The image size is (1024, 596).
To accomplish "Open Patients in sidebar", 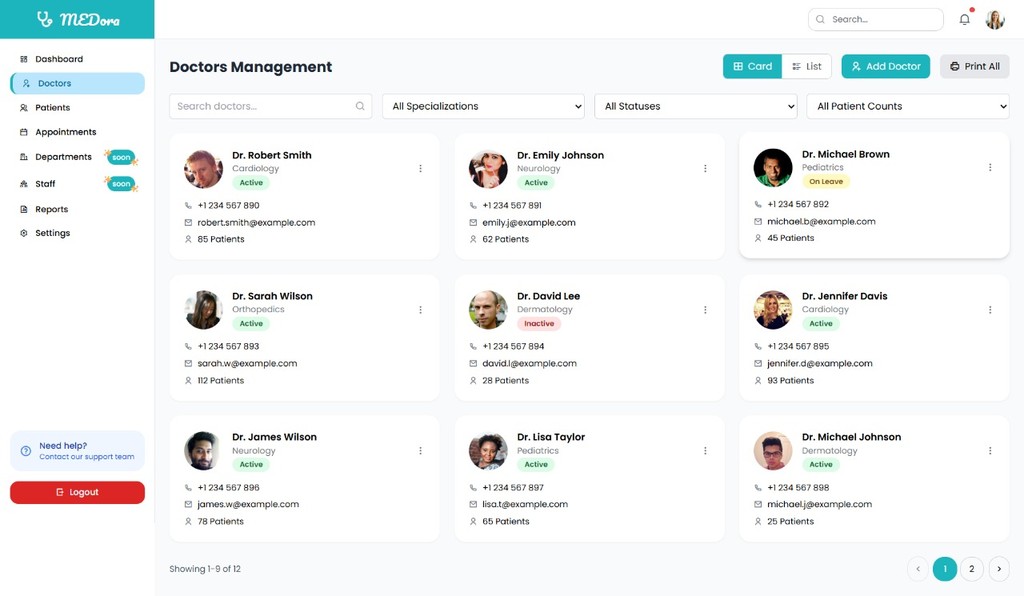I will [77, 108].
